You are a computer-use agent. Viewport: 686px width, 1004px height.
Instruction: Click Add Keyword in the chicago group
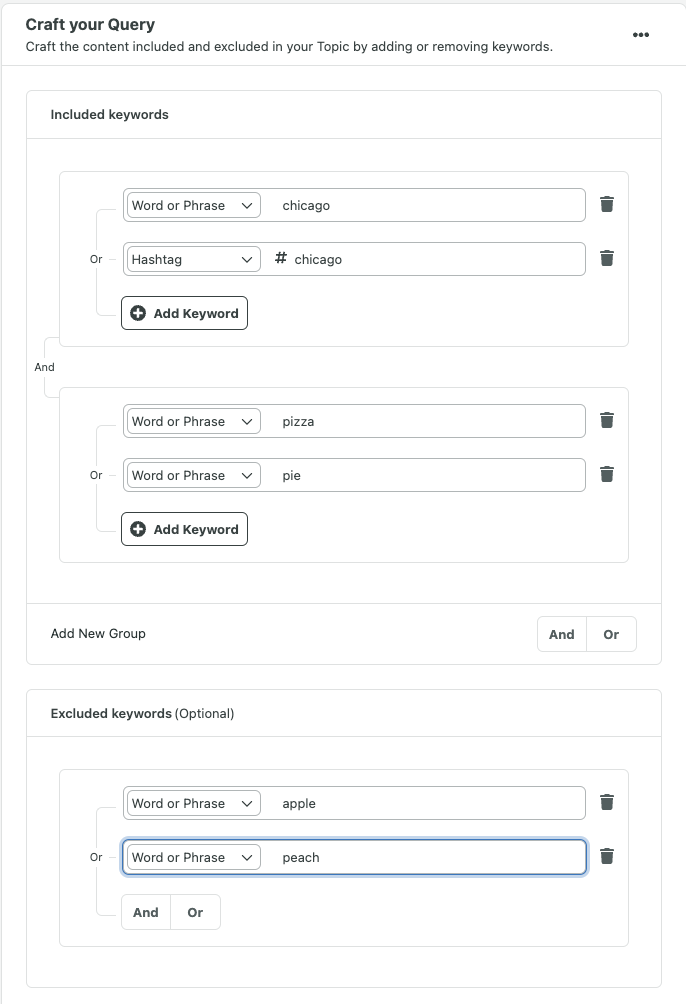pos(184,313)
